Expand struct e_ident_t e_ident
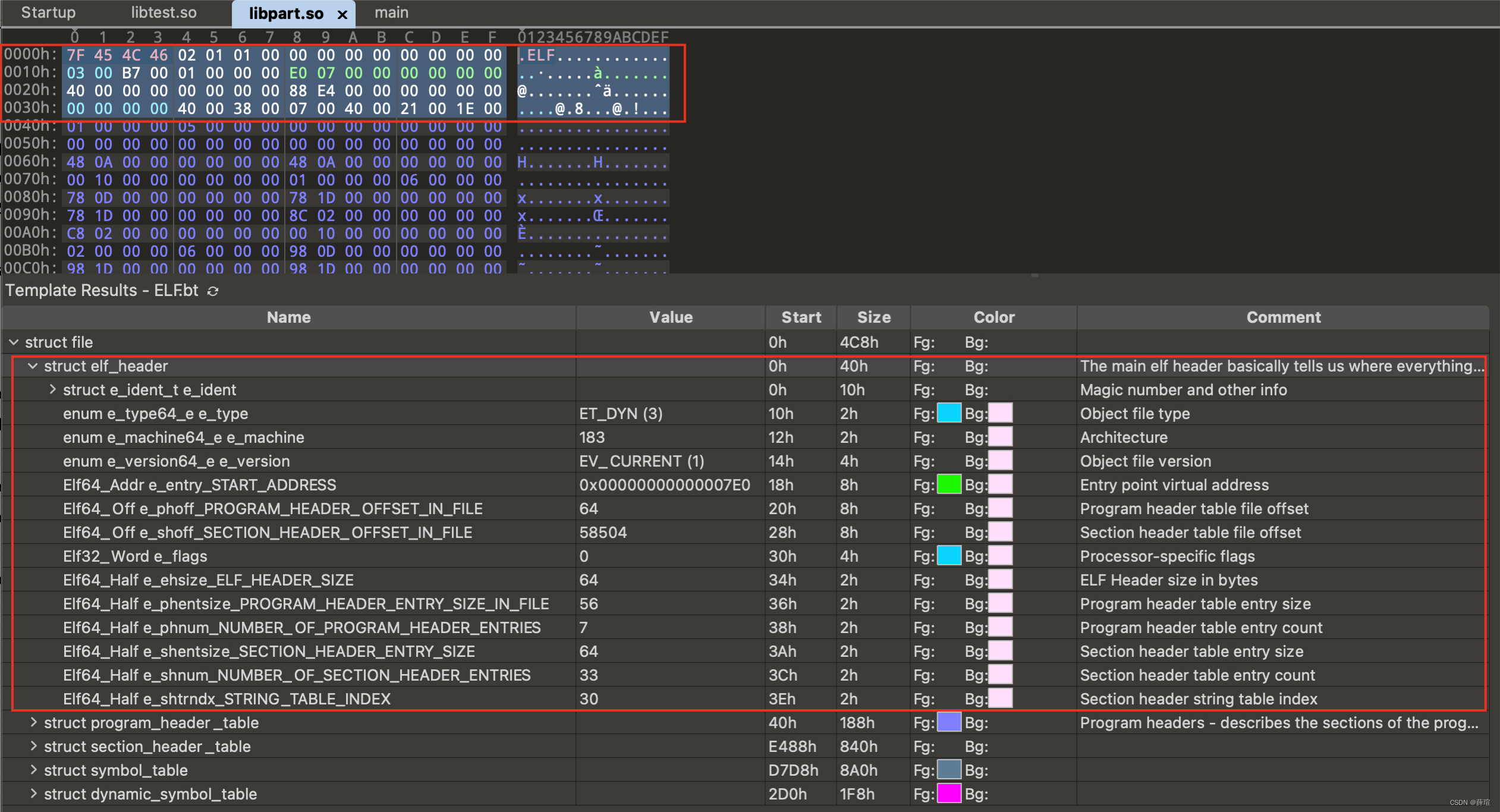This screenshot has width=1500, height=812. pos(52,389)
